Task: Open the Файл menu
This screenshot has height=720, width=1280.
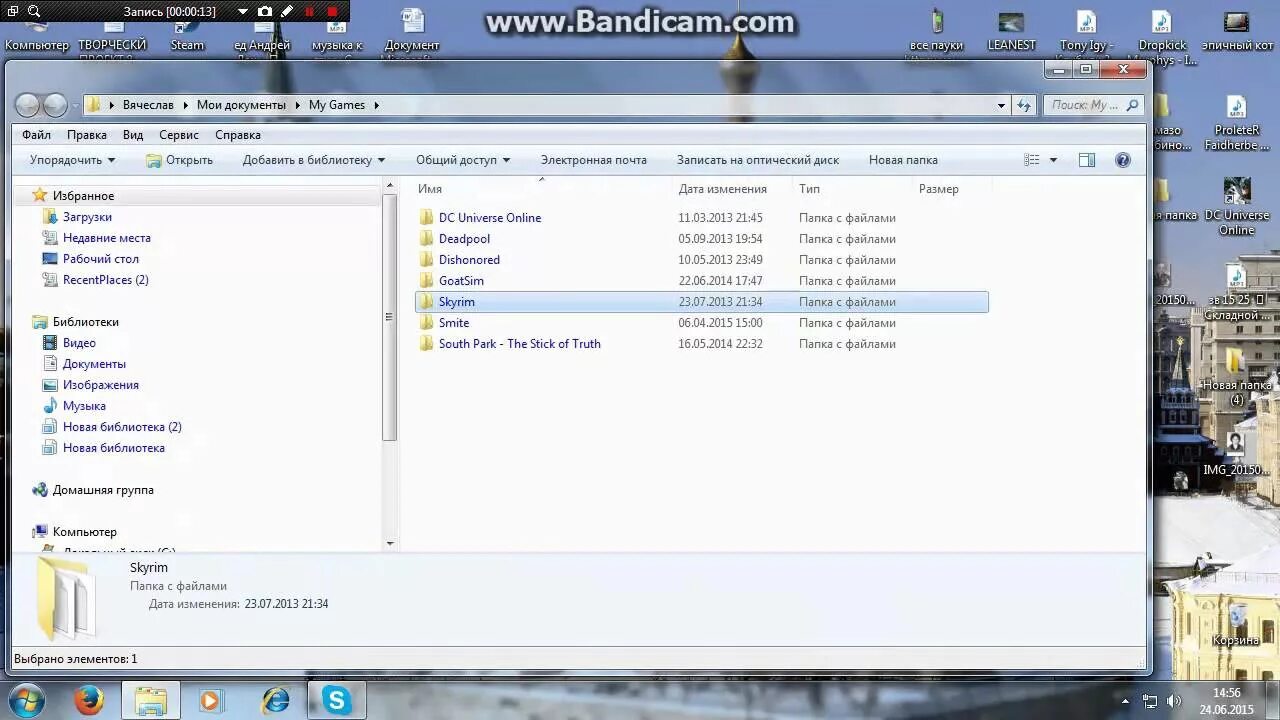Action: [36, 135]
